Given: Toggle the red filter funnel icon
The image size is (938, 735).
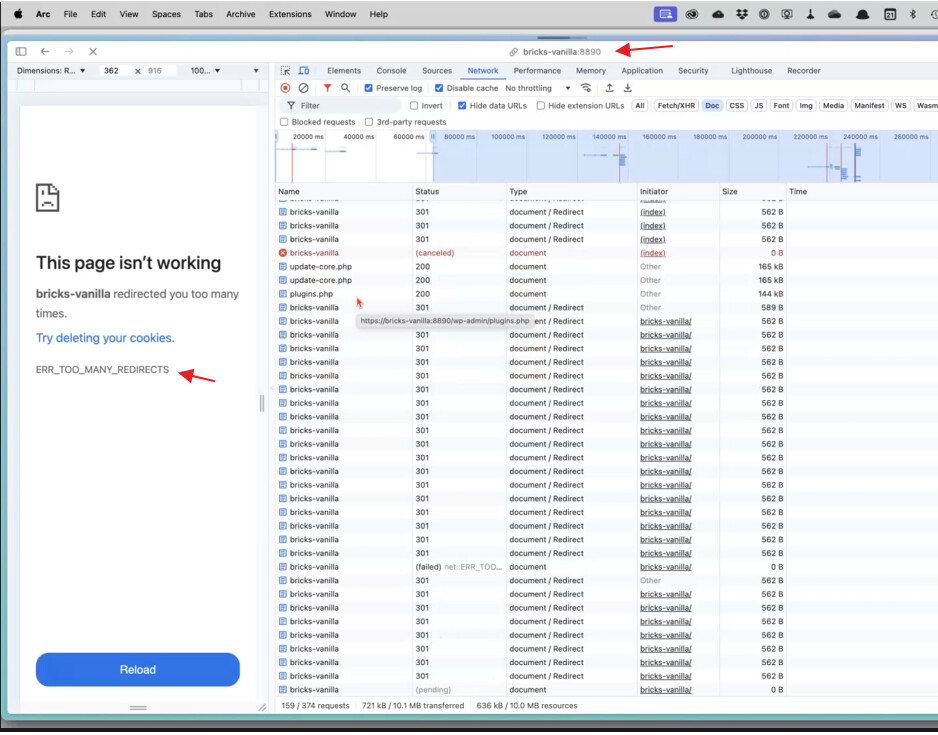Looking at the screenshot, I should coord(327,88).
